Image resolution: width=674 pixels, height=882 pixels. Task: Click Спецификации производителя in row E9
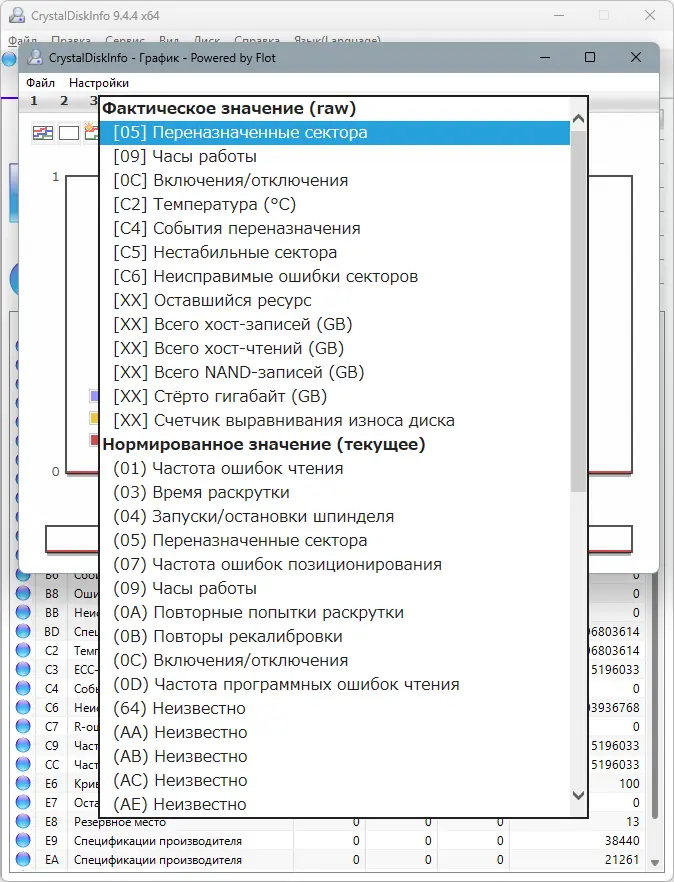pyautogui.click(x=158, y=841)
